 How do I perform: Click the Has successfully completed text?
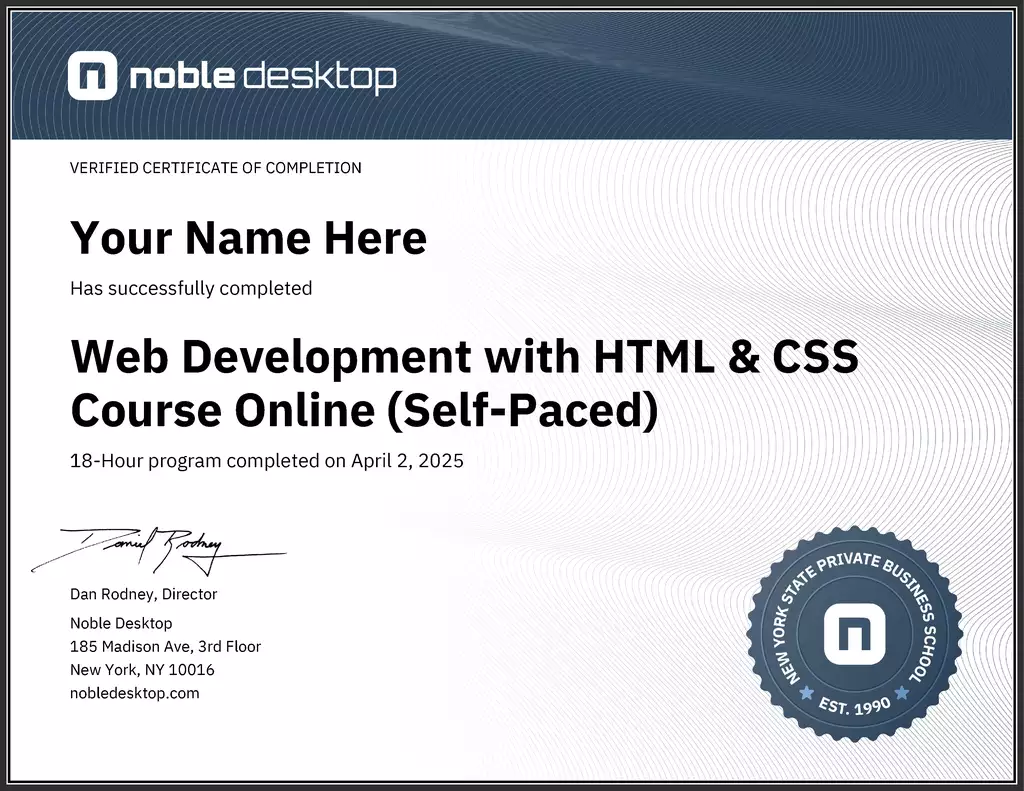[190, 288]
